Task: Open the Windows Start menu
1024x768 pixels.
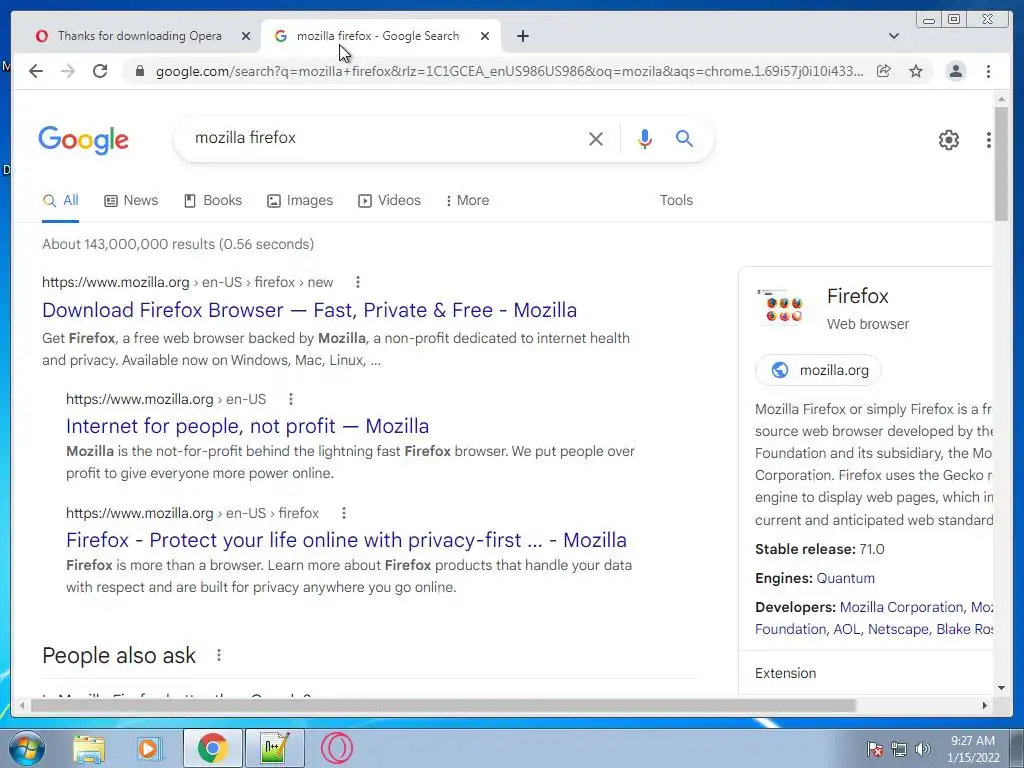Action: tap(27, 748)
